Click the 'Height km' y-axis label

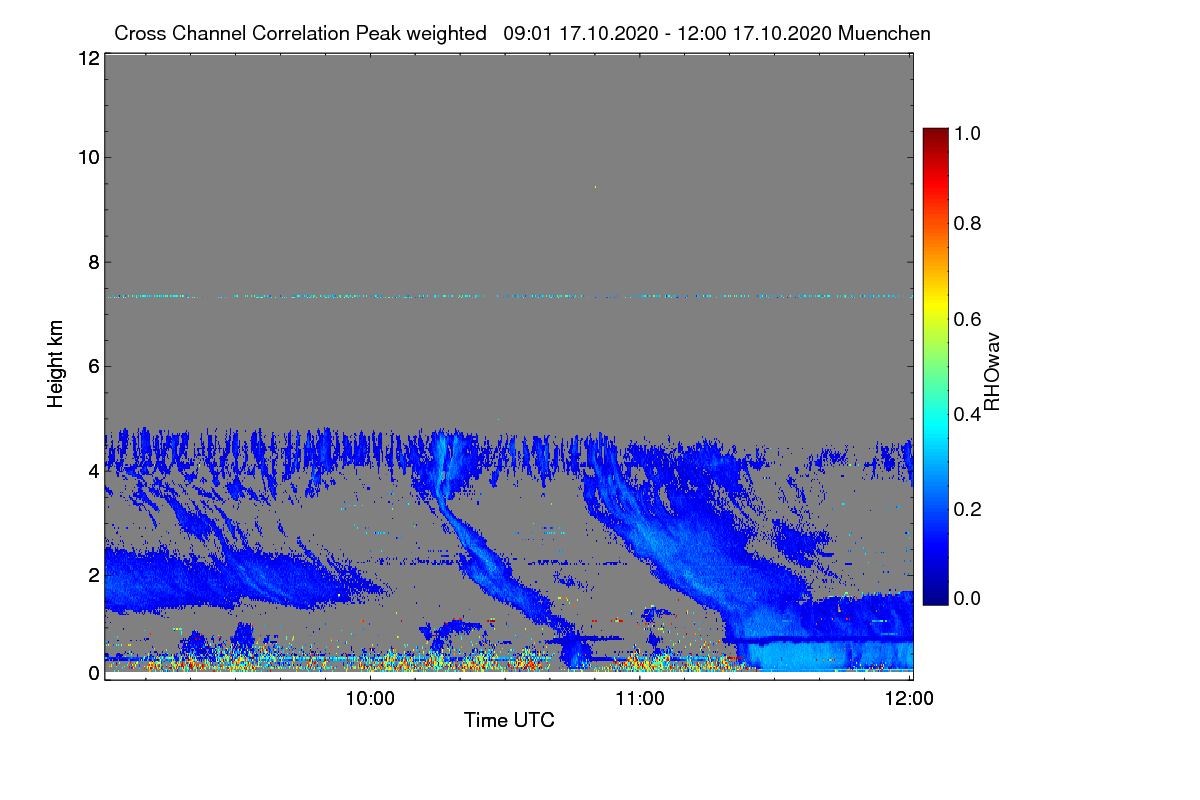[56, 364]
